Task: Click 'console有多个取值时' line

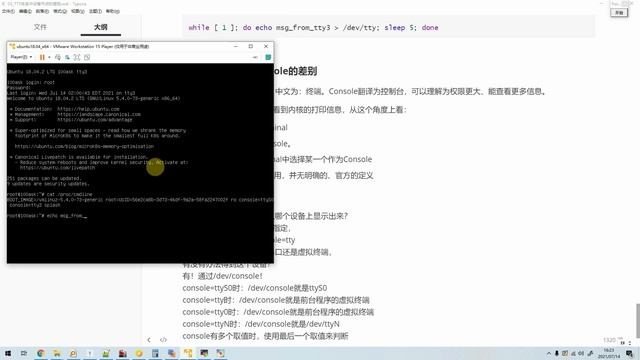Action: [265, 336]
